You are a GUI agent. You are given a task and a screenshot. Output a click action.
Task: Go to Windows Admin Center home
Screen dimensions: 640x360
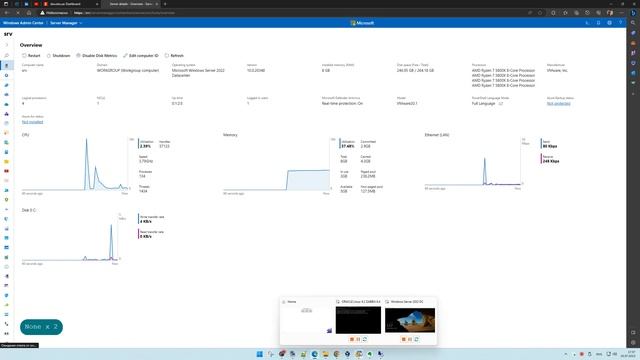click(x=23, y=23)
